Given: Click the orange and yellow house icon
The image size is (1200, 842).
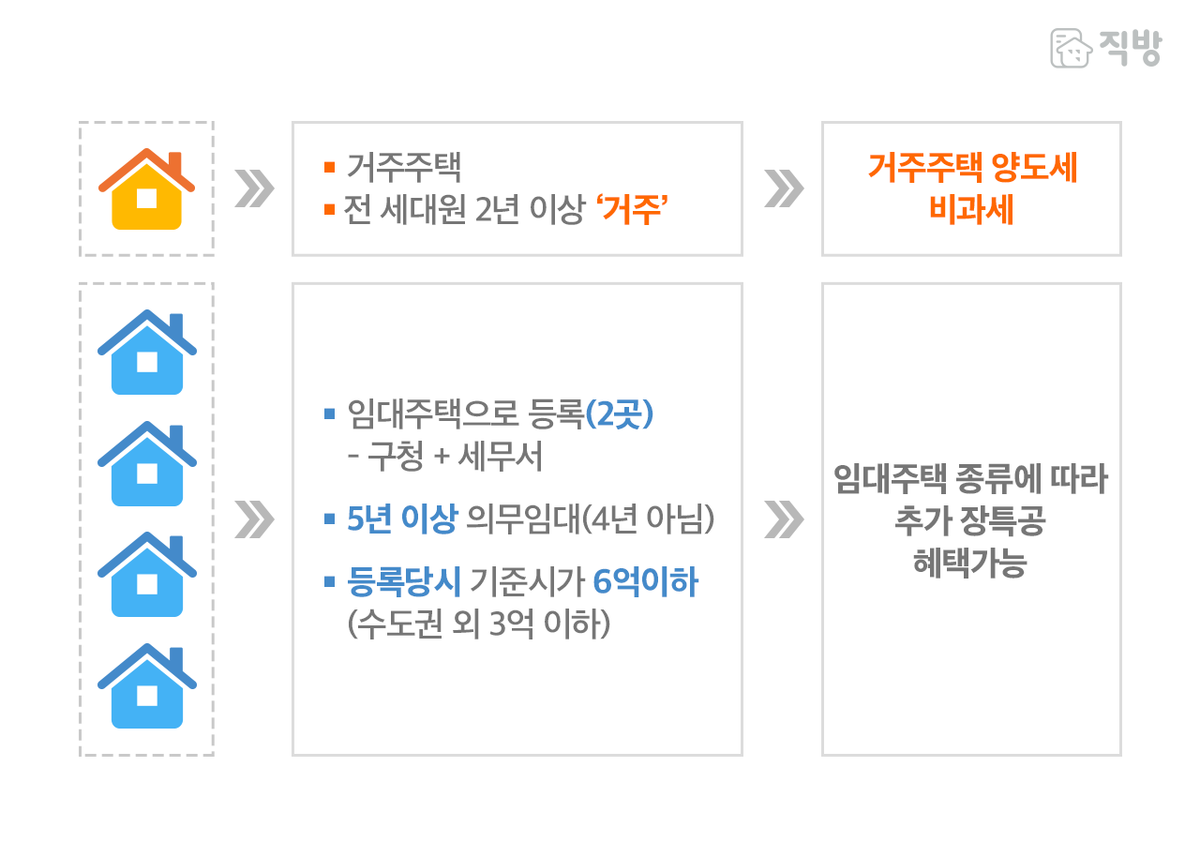Looking at the screenshot, I should [147, 189].
